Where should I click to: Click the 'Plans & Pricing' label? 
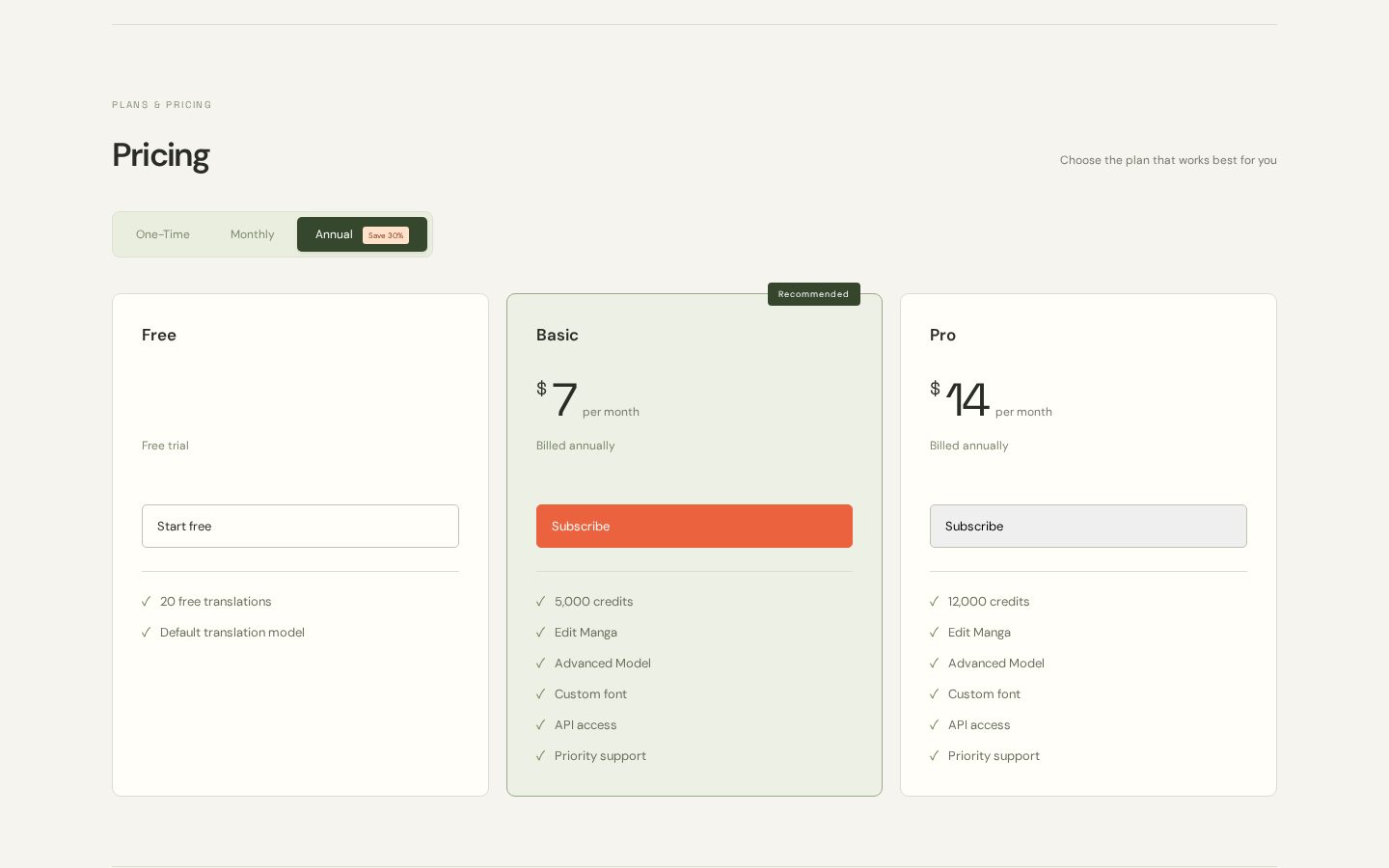(162, 105)
